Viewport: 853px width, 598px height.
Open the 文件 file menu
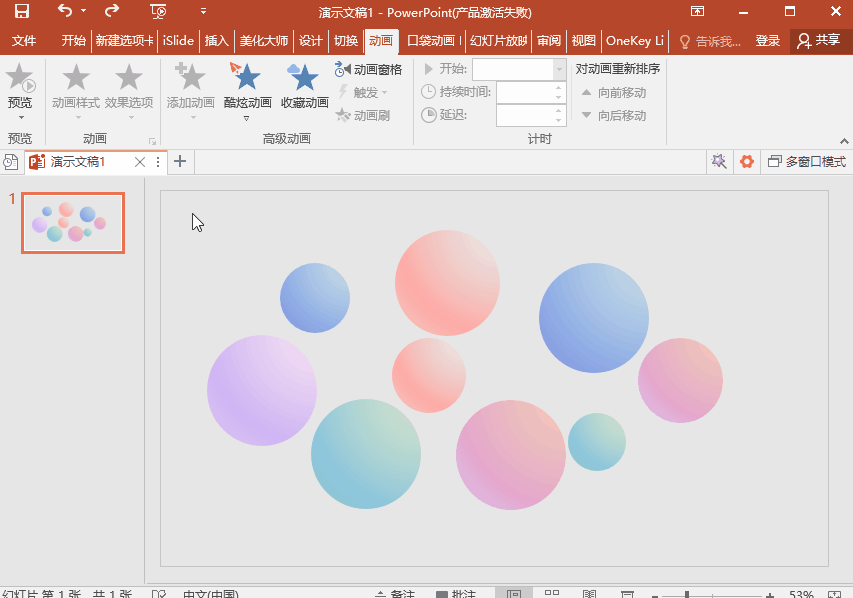pos(24,41)
